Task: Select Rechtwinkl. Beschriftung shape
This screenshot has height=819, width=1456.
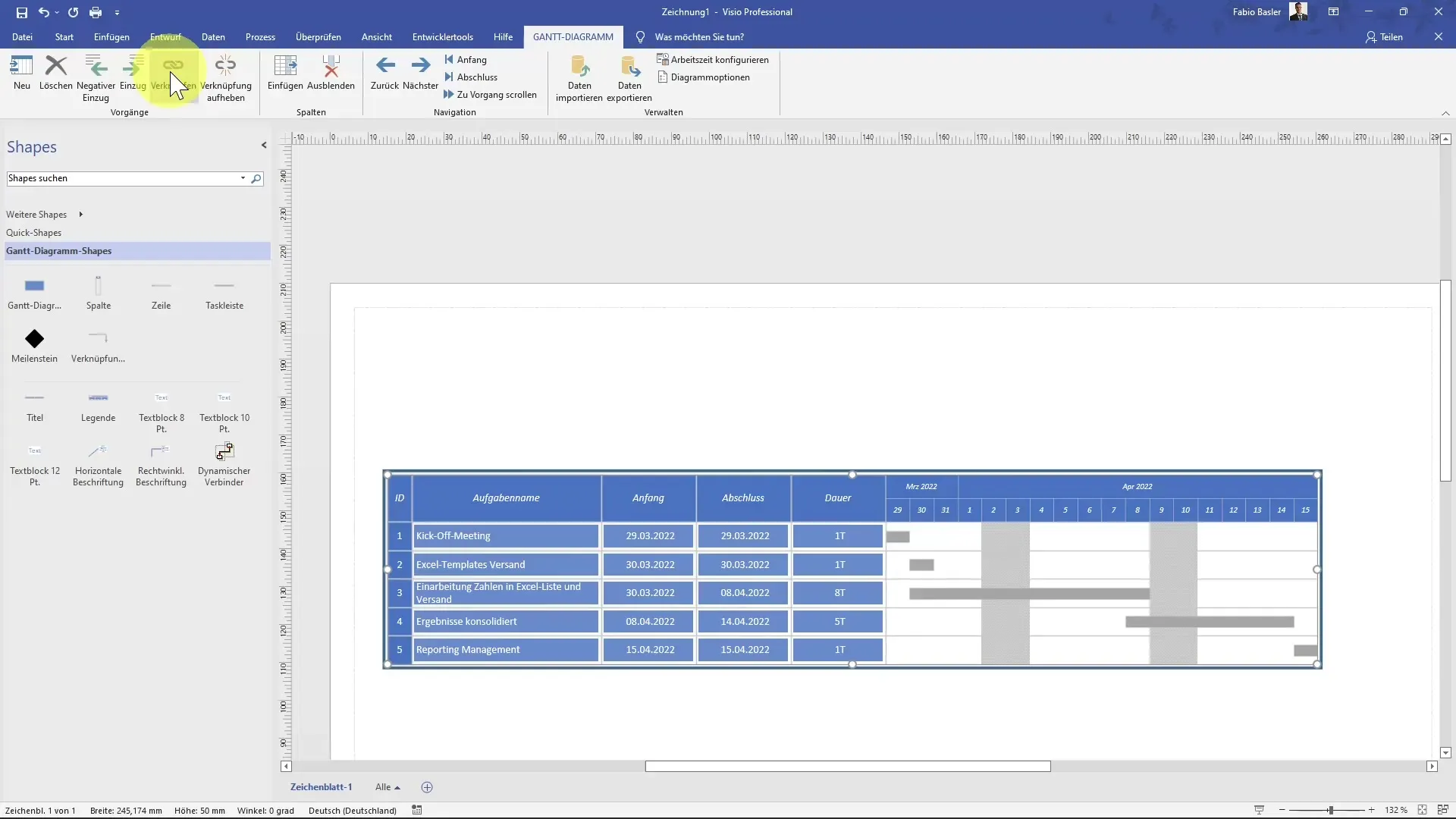Action: click(x=162, y=464)
